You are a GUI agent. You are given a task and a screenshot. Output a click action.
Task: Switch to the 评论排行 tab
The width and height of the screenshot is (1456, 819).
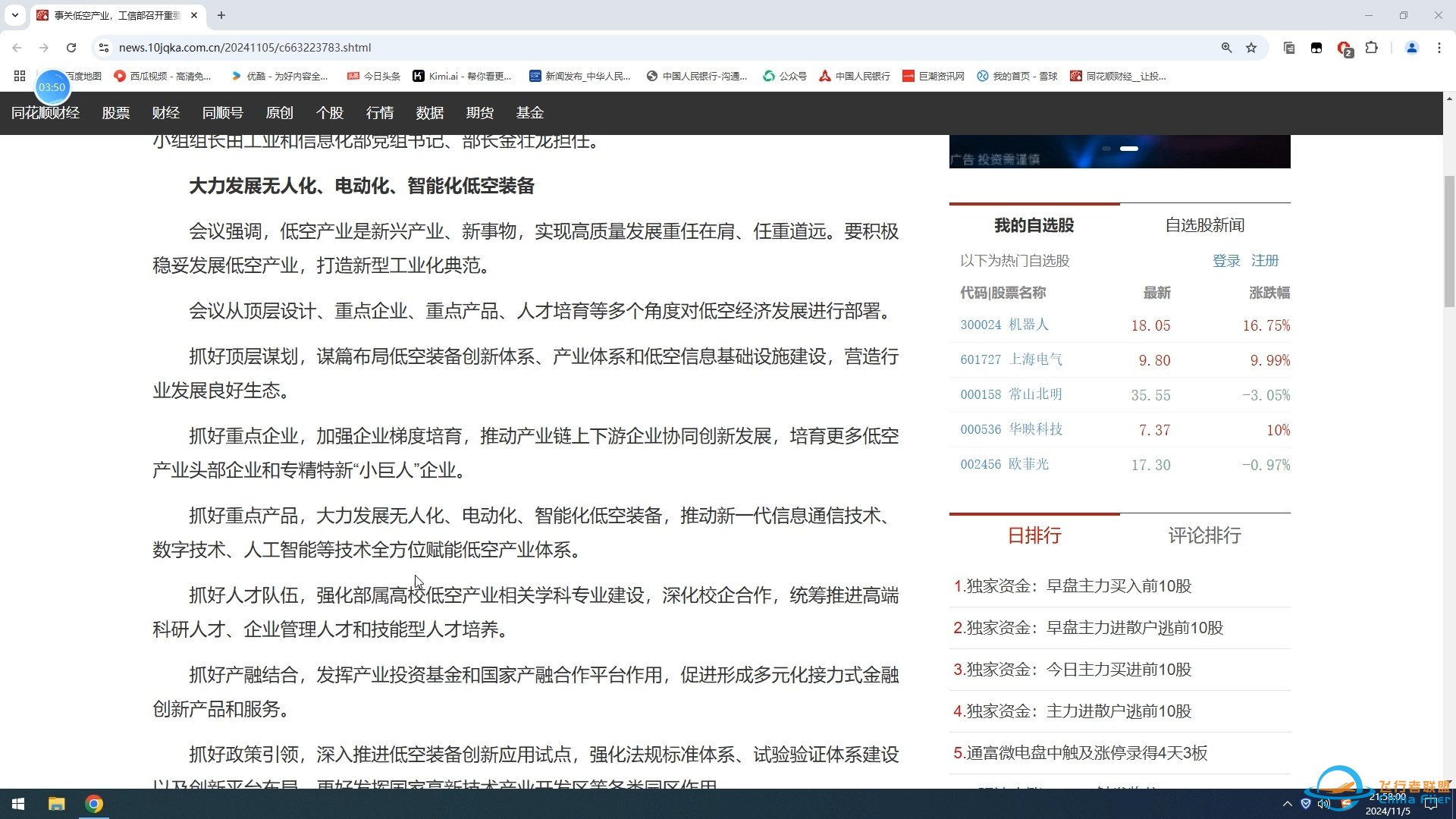(x=1205, y=535)
